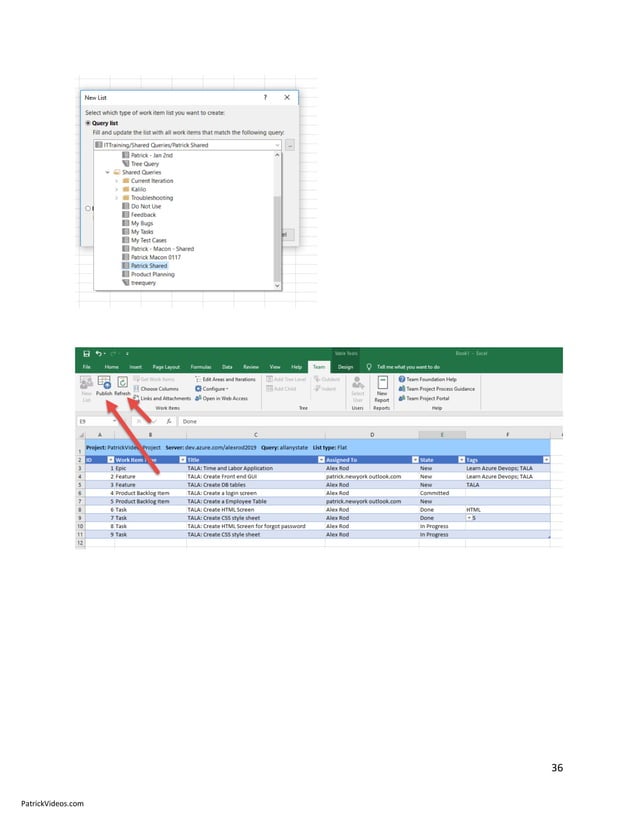The image size is (638, 826).
Task: Click the Indent command
Action: point(325,389)
